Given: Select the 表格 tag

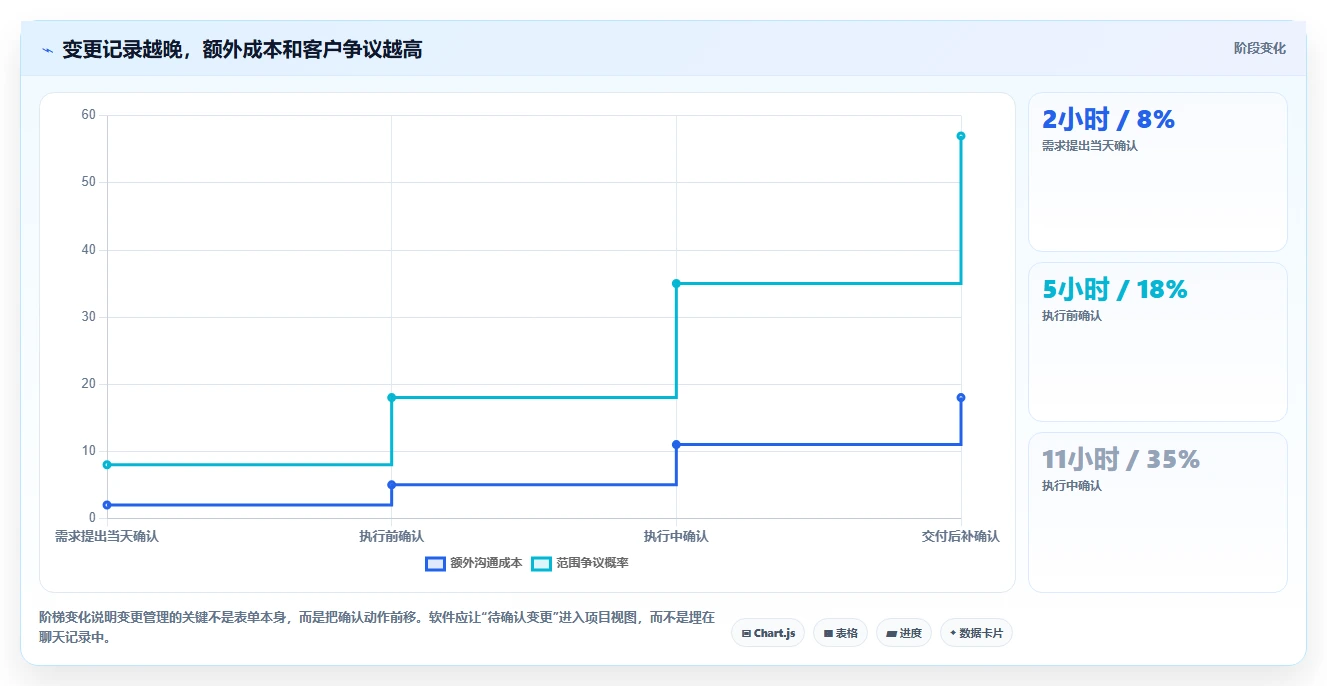Looking at the screenshot, I should coord(840,633).
